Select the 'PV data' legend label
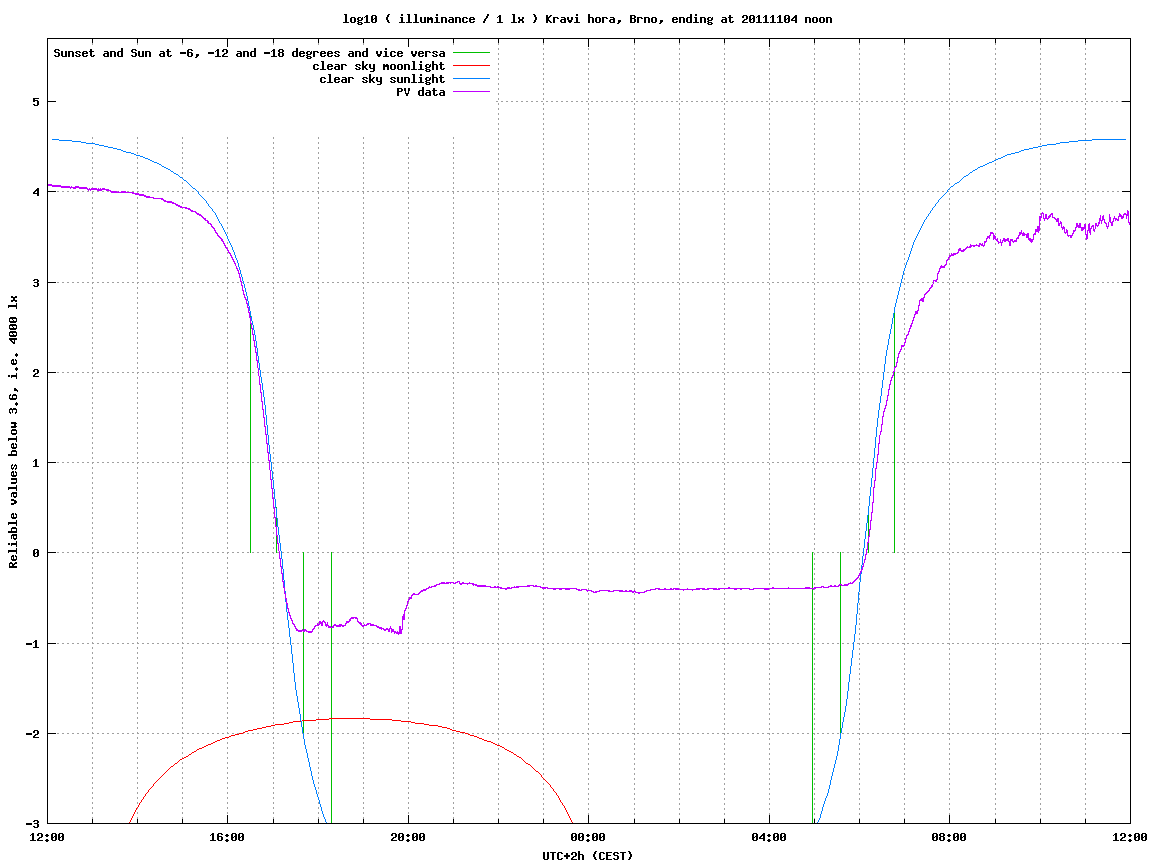1151x863 pixels. 421,92
